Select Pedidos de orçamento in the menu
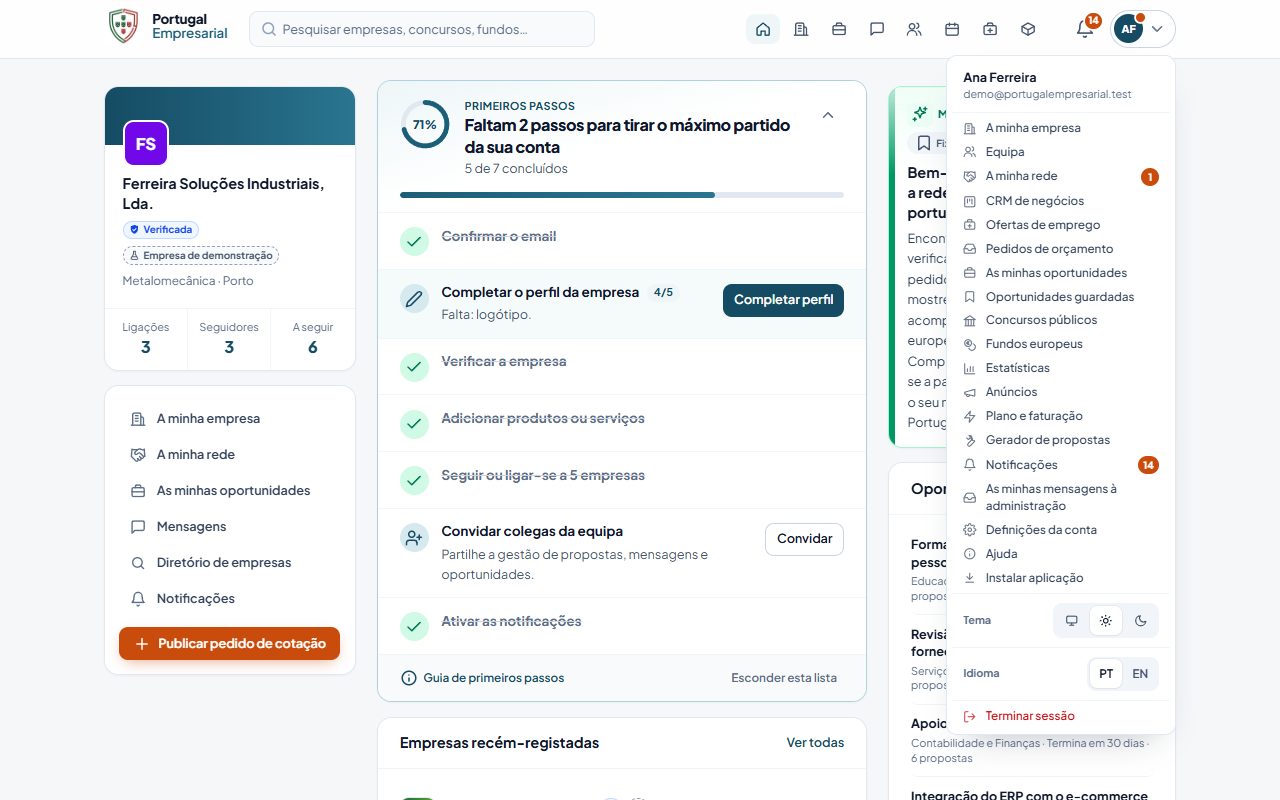 click(1060, 249)
